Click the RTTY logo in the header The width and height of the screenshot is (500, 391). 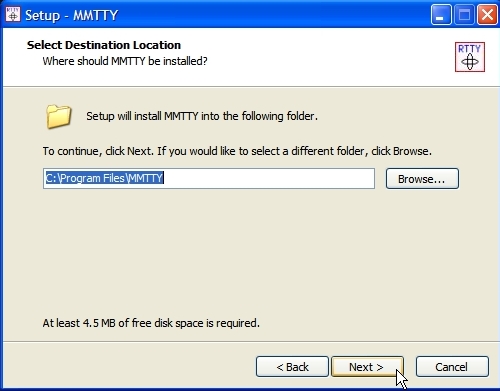470,57
